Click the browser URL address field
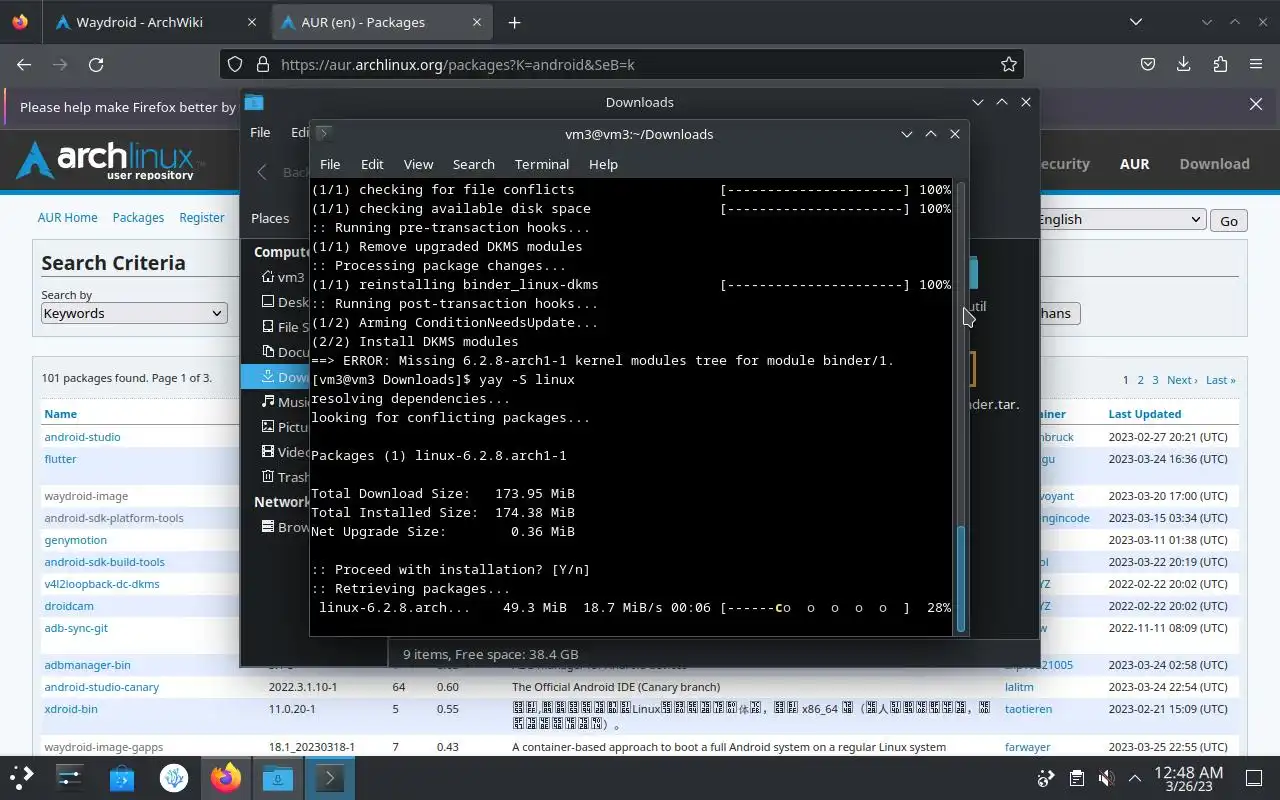Screen dimensions: 1280x800 pyautogui.click(x=620, y=64)
